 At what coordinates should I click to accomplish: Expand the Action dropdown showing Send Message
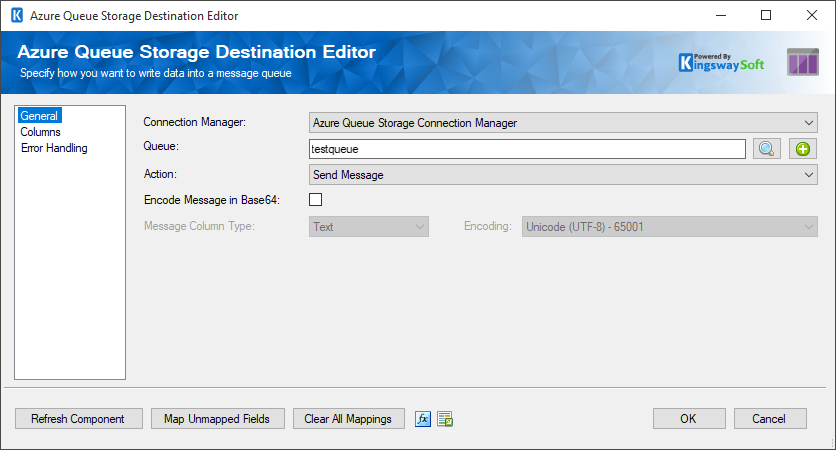tap(563, 175)
